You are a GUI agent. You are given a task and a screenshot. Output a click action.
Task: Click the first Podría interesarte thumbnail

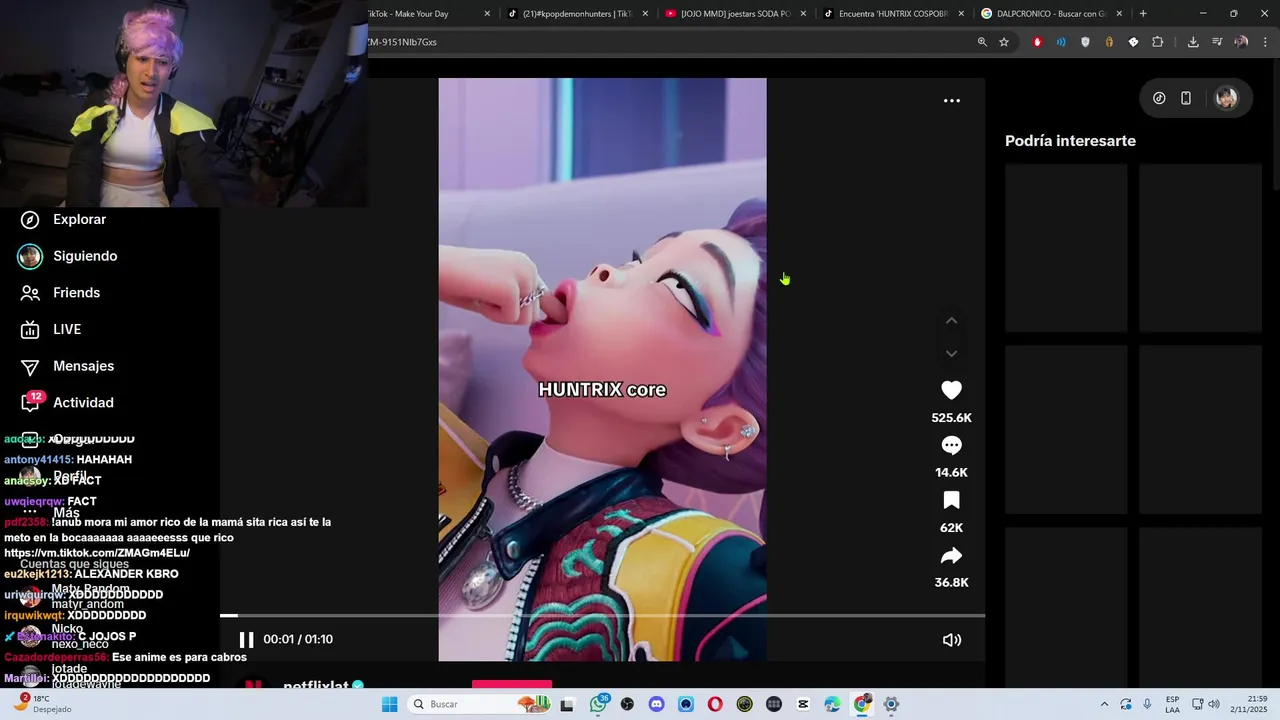tap(1066, 248)
